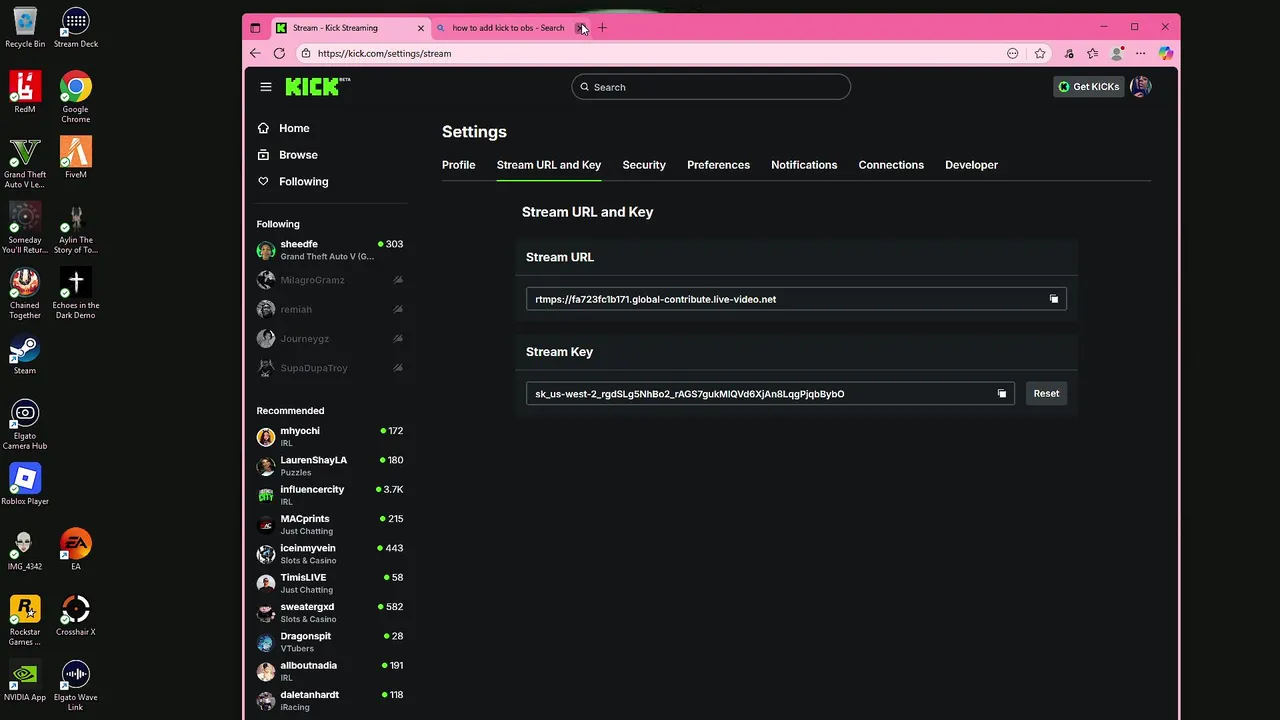Open SupaDupaTroy offline channel
Image resolution: width=1280 pixels, height=720 pixels.
[330, 368]
